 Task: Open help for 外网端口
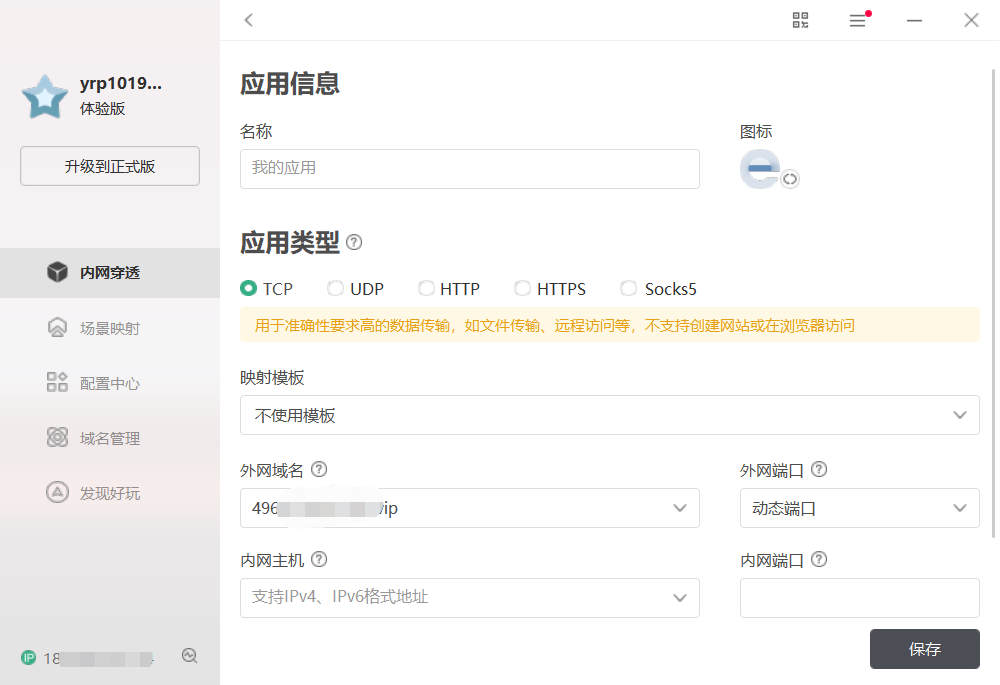819,470
